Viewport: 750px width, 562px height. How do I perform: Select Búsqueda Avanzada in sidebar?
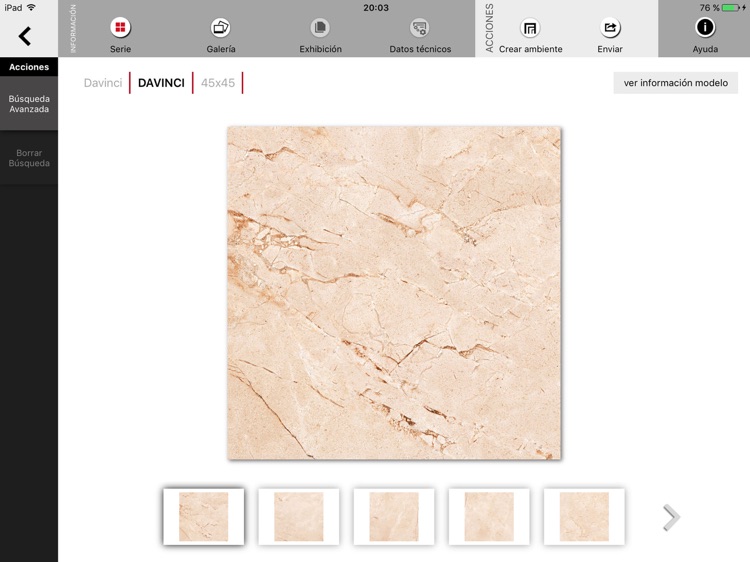click(x=29, y=104)
